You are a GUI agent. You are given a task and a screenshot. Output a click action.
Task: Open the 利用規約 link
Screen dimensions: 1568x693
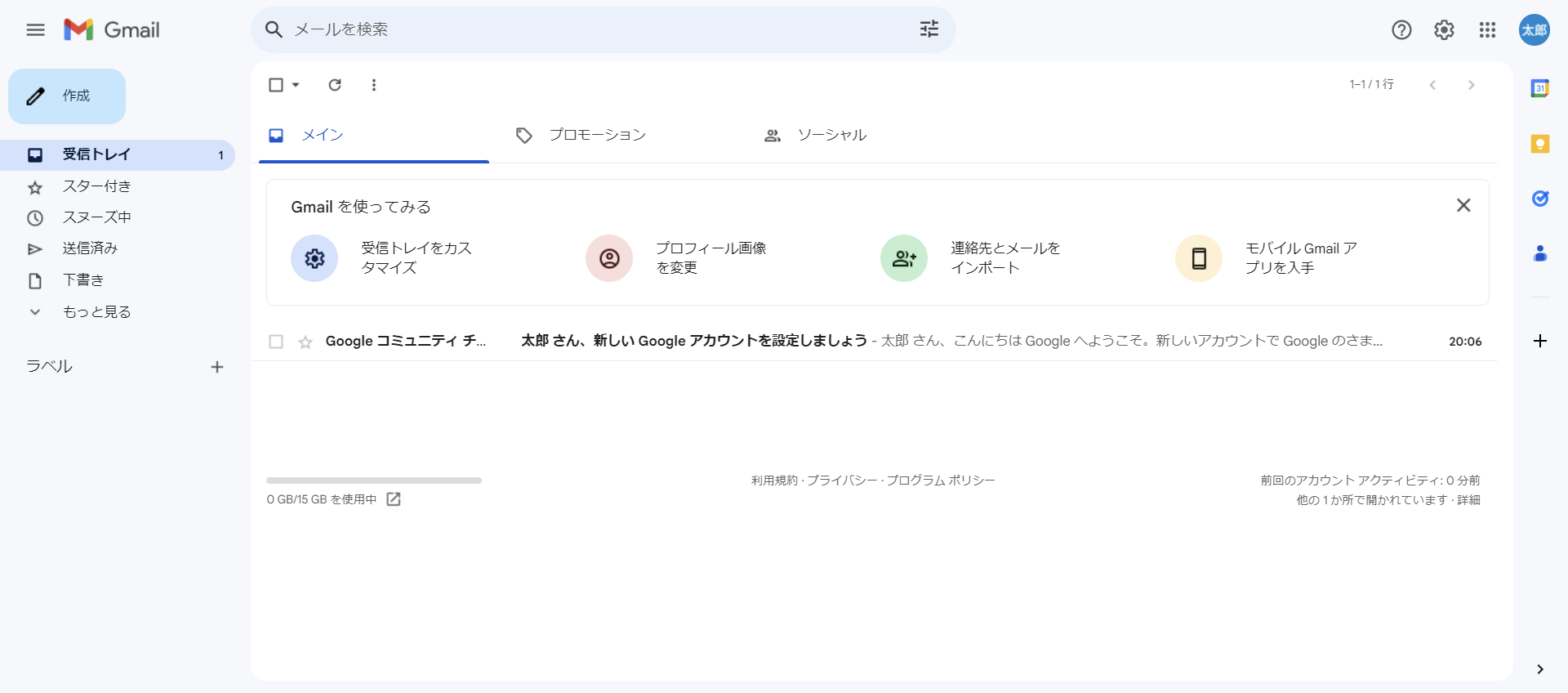(774, 481)
